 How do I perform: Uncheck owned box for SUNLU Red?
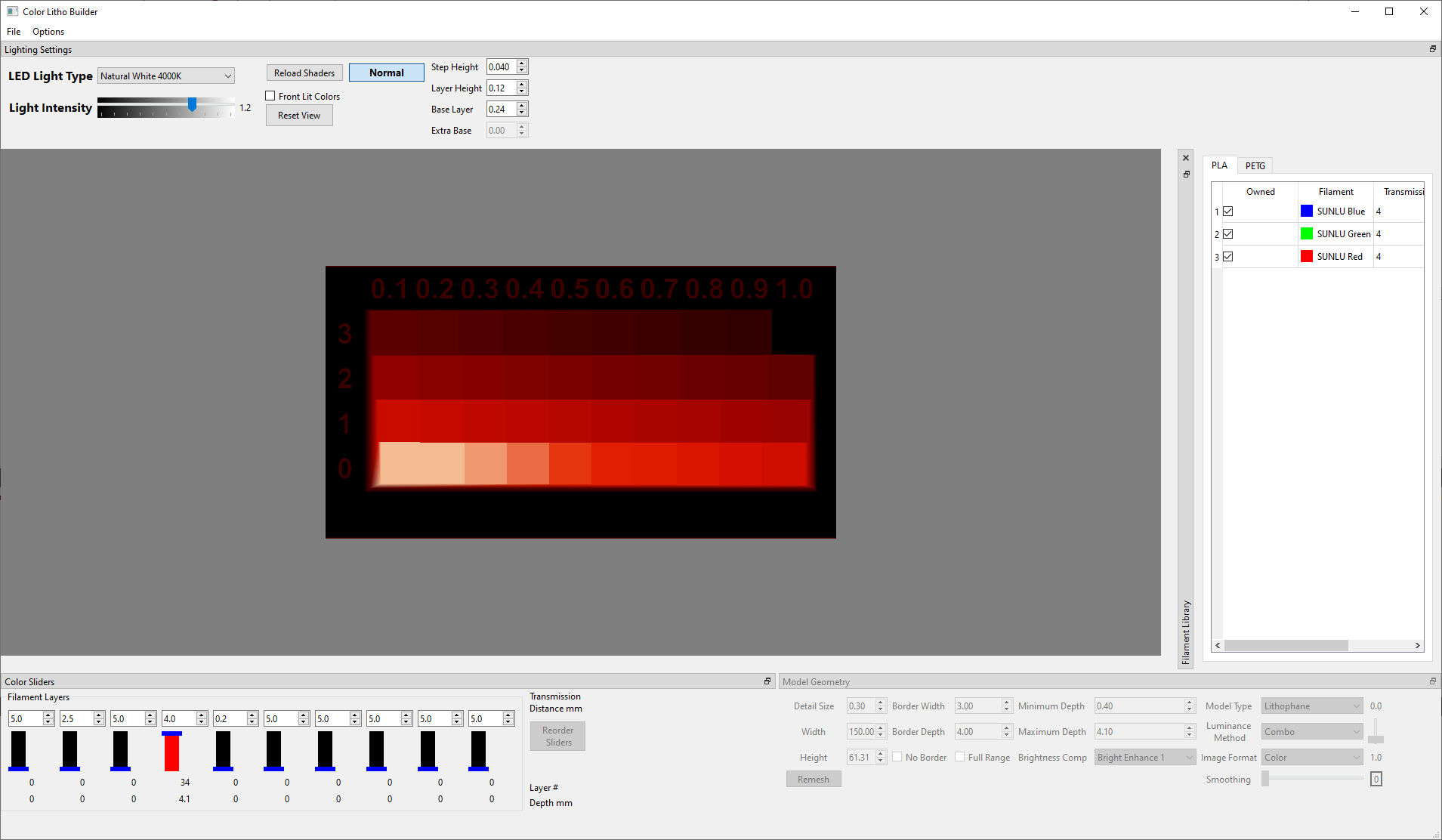pos(1228,257)
